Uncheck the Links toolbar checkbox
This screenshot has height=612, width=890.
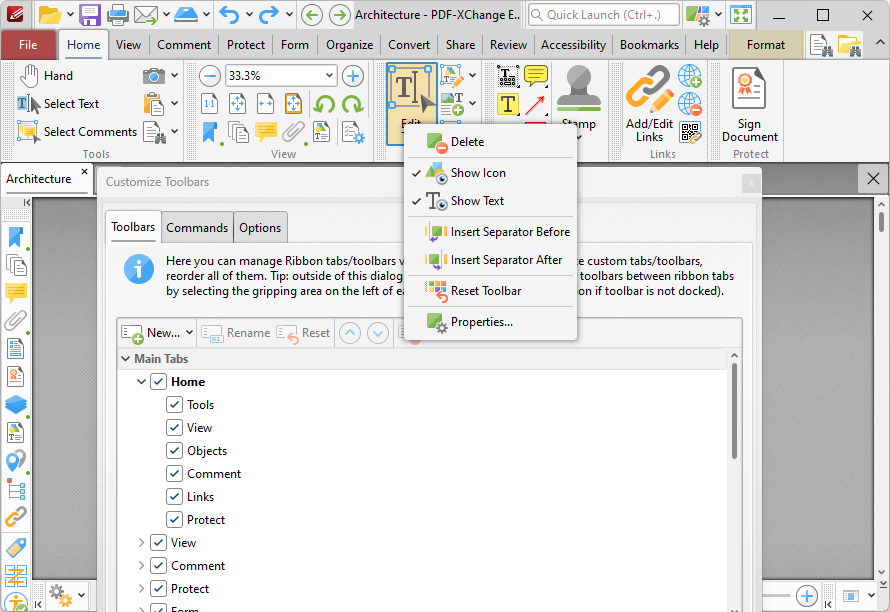[x=174, y=497]
